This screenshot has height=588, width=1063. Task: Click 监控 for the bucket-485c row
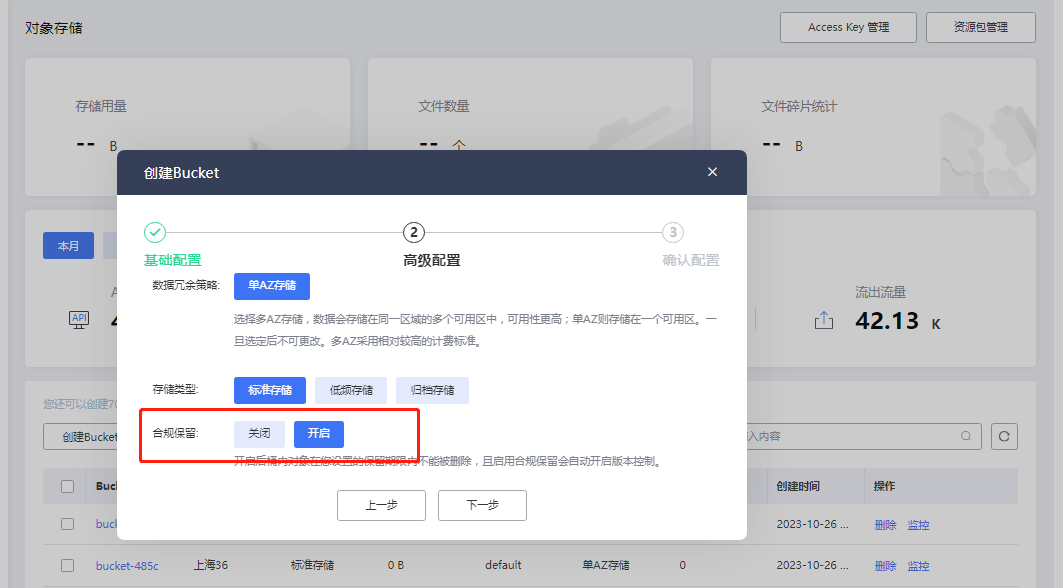[x=918, y=565]
